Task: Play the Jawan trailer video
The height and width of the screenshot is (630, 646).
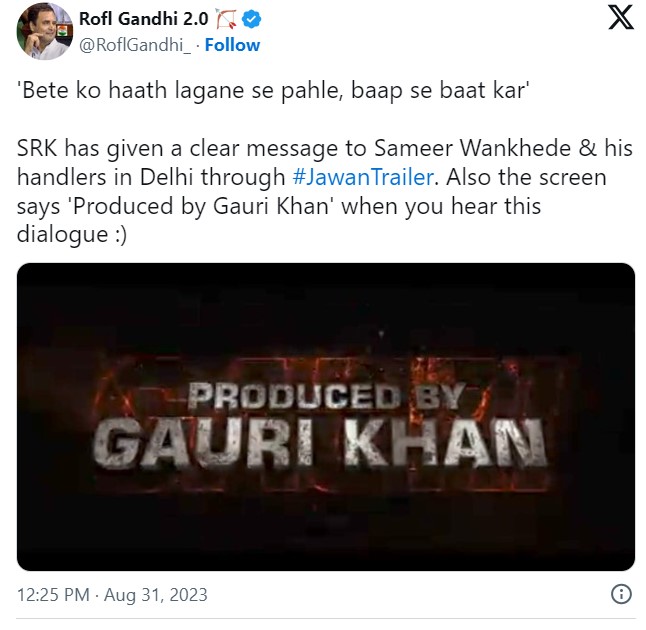Action: pos(326,416)
